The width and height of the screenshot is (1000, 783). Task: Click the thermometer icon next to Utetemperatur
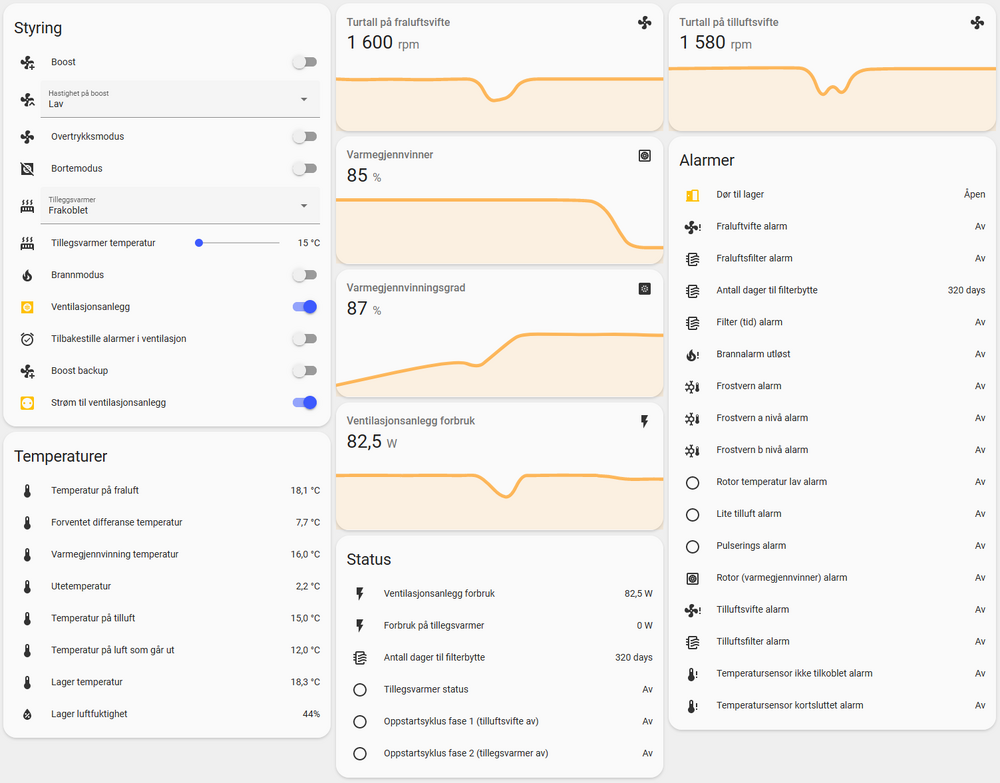[x=27, y=586]
